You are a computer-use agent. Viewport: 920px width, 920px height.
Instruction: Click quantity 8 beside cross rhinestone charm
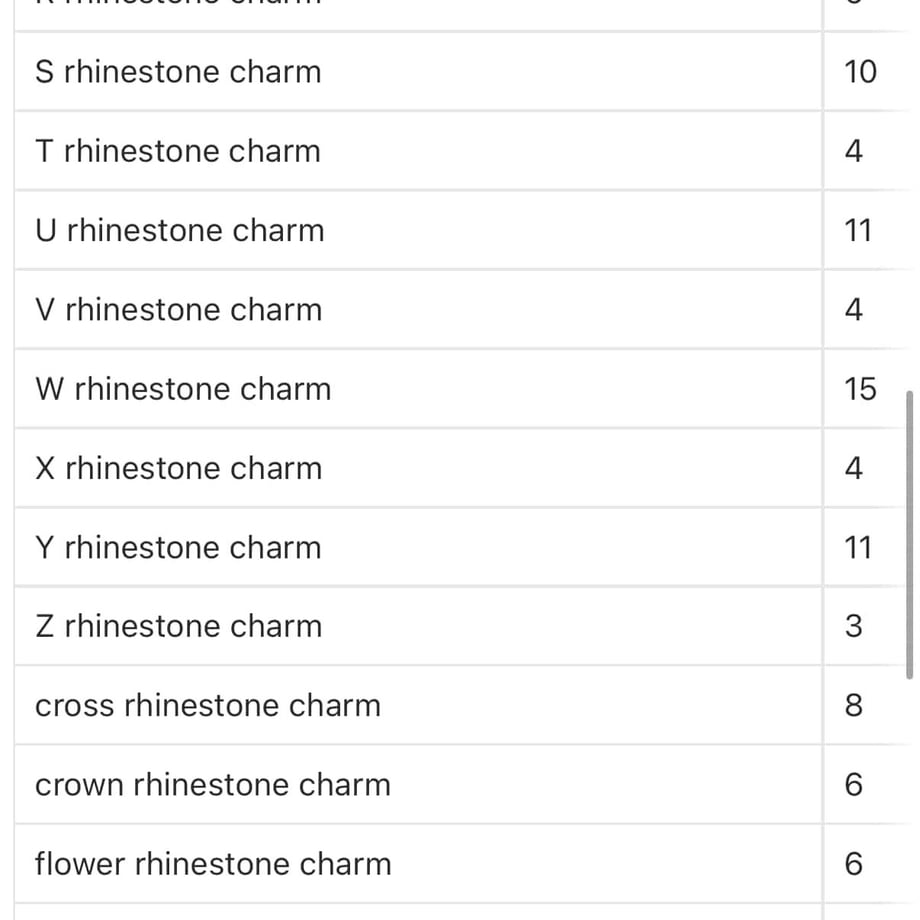[x=854, y=706]
